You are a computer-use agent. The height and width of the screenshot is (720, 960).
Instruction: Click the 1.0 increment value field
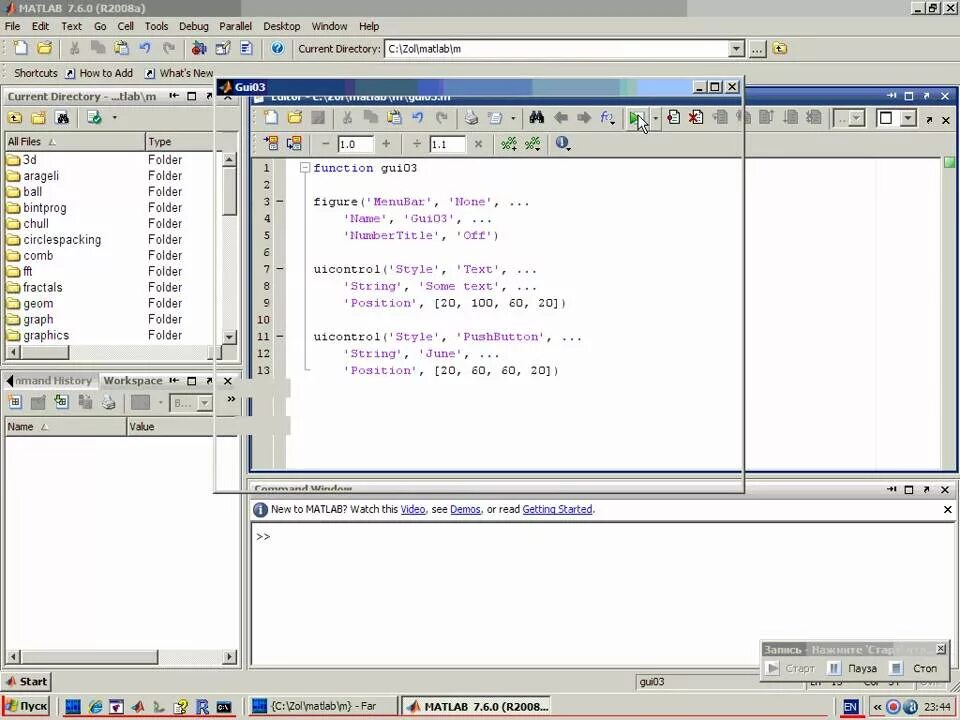[356, 144]
